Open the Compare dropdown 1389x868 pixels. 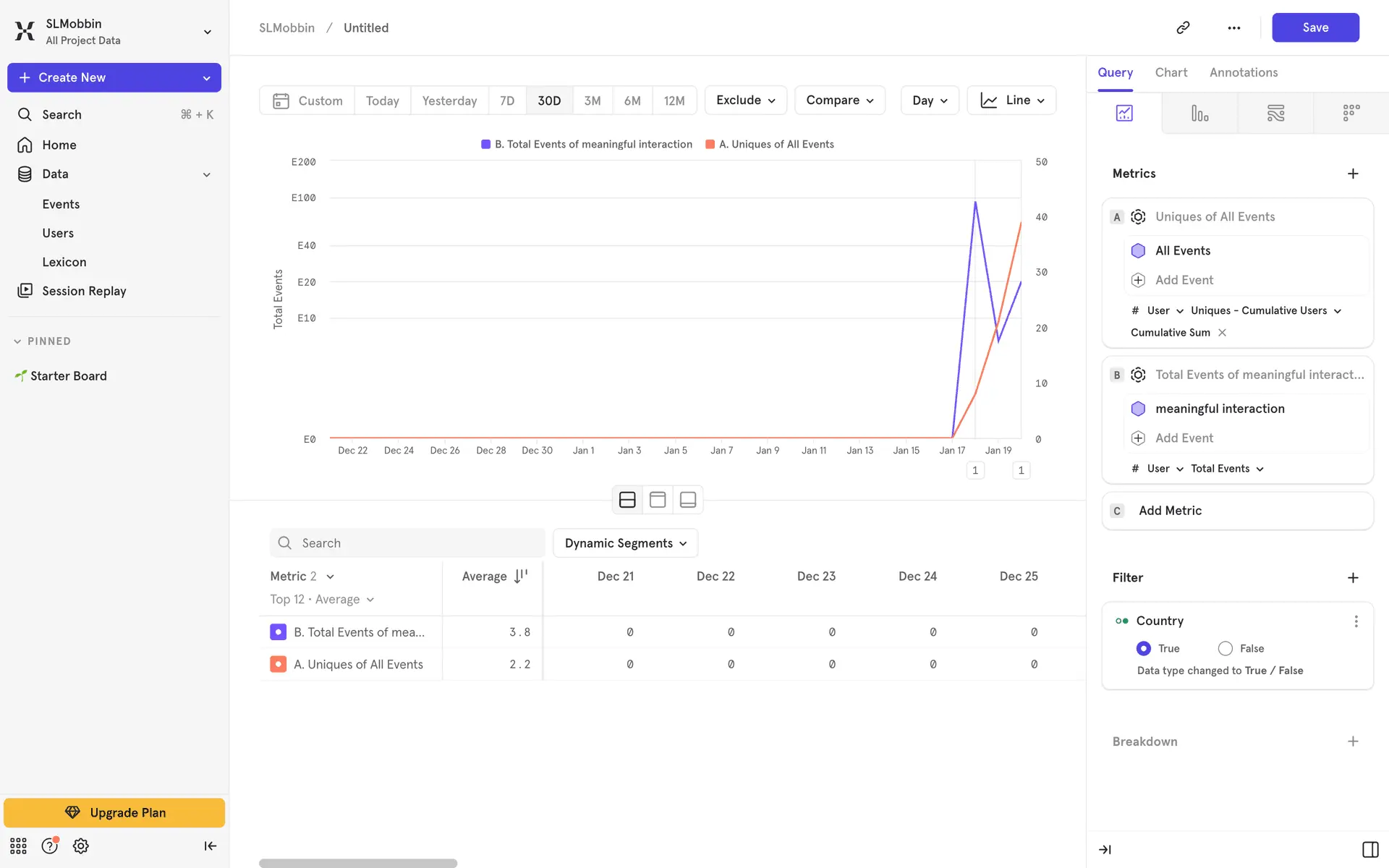coord(839,101)
